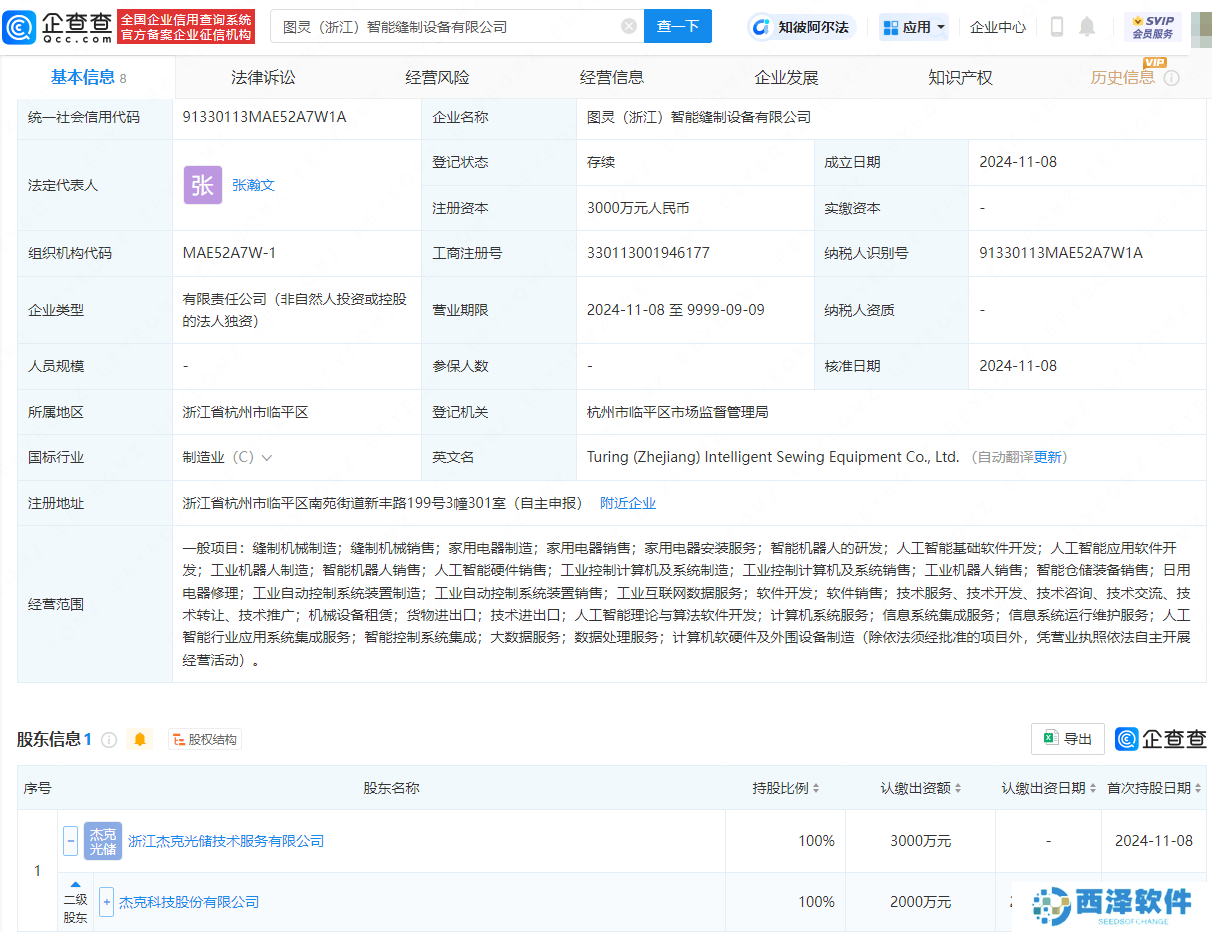Open the mobile phone app icon
The height and width of the screenshot is (932, 1212).
(1056, 27)
